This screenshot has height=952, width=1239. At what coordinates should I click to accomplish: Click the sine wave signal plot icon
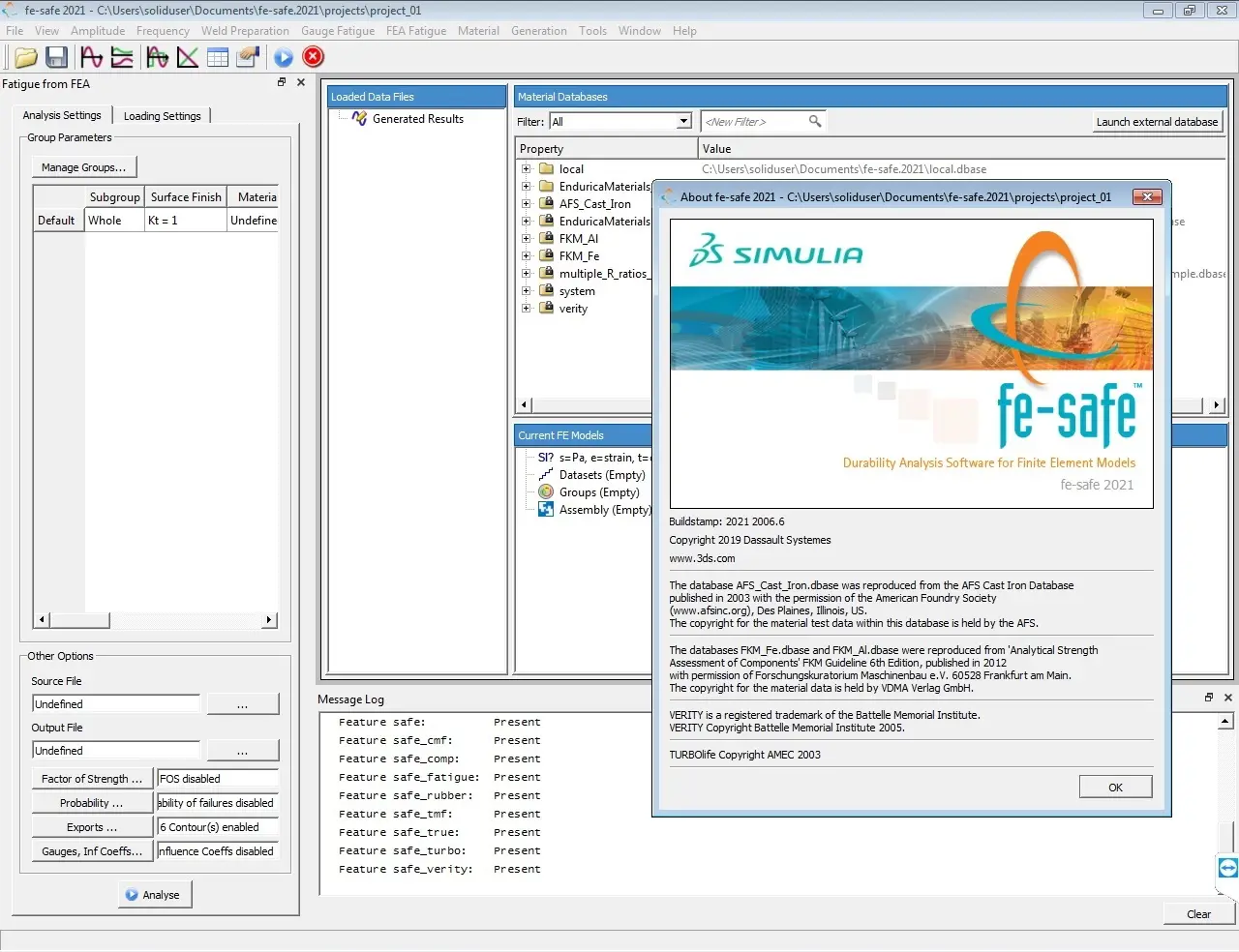pyautogui.click(x=92, y=58)
